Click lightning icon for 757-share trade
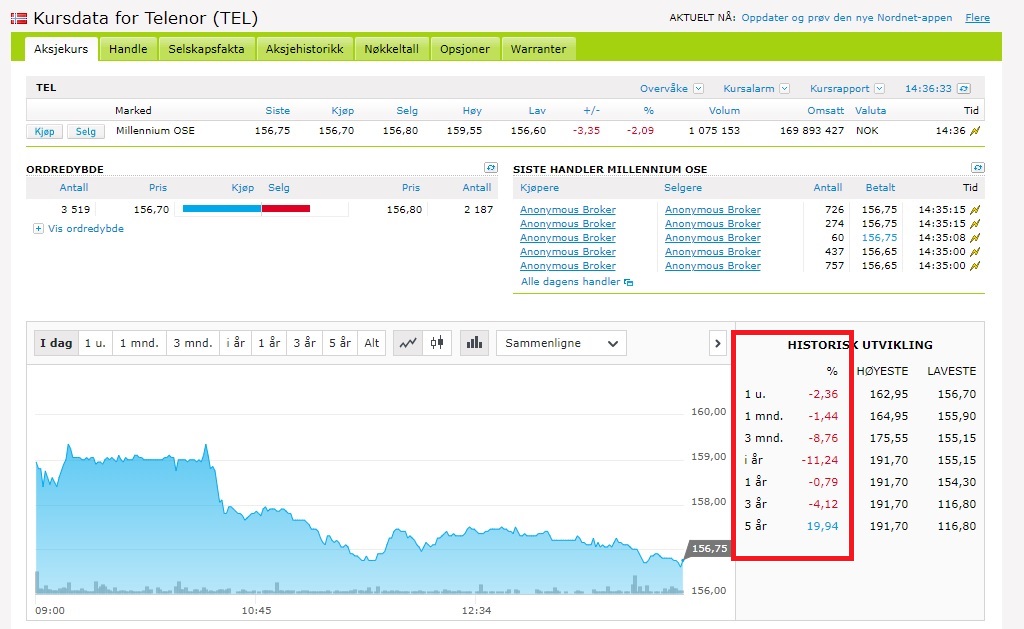 click(975, 266)
